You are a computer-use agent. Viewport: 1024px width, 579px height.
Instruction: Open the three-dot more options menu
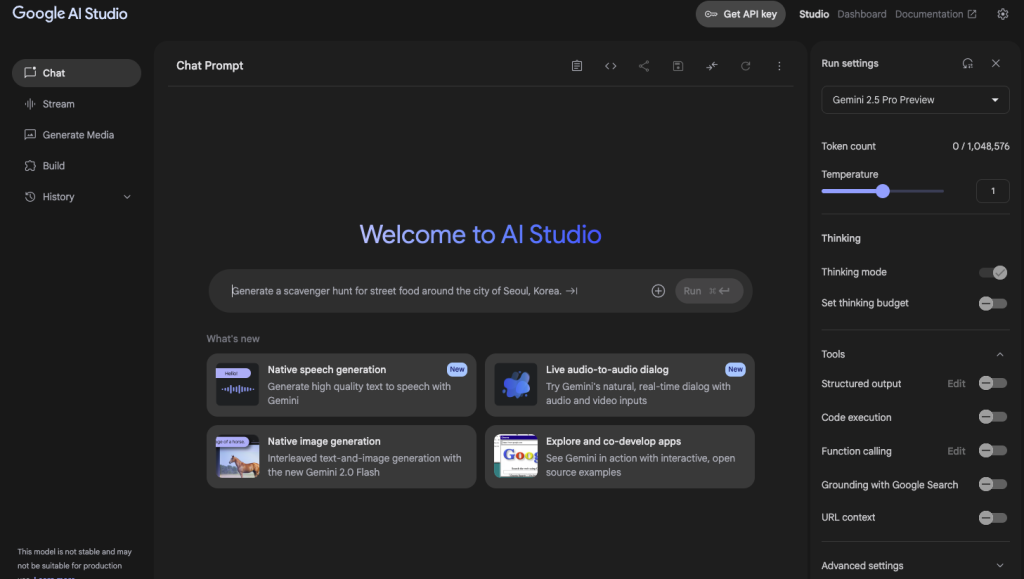(x=779, y=66)
